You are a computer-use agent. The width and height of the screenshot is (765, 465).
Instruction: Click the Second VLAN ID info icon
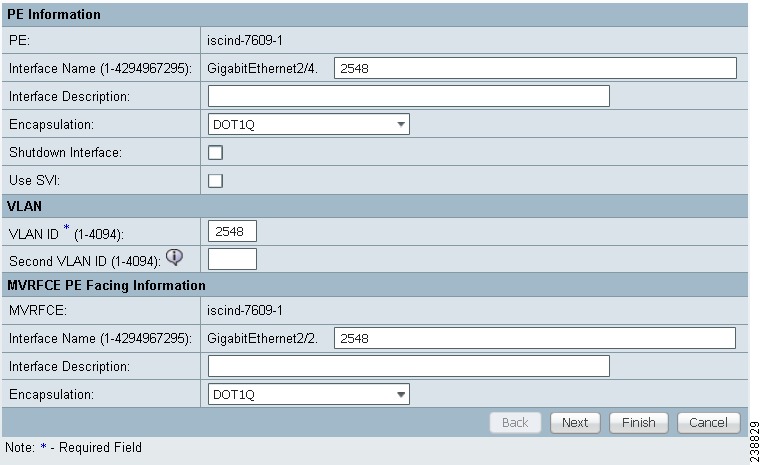tap(174, 257)
